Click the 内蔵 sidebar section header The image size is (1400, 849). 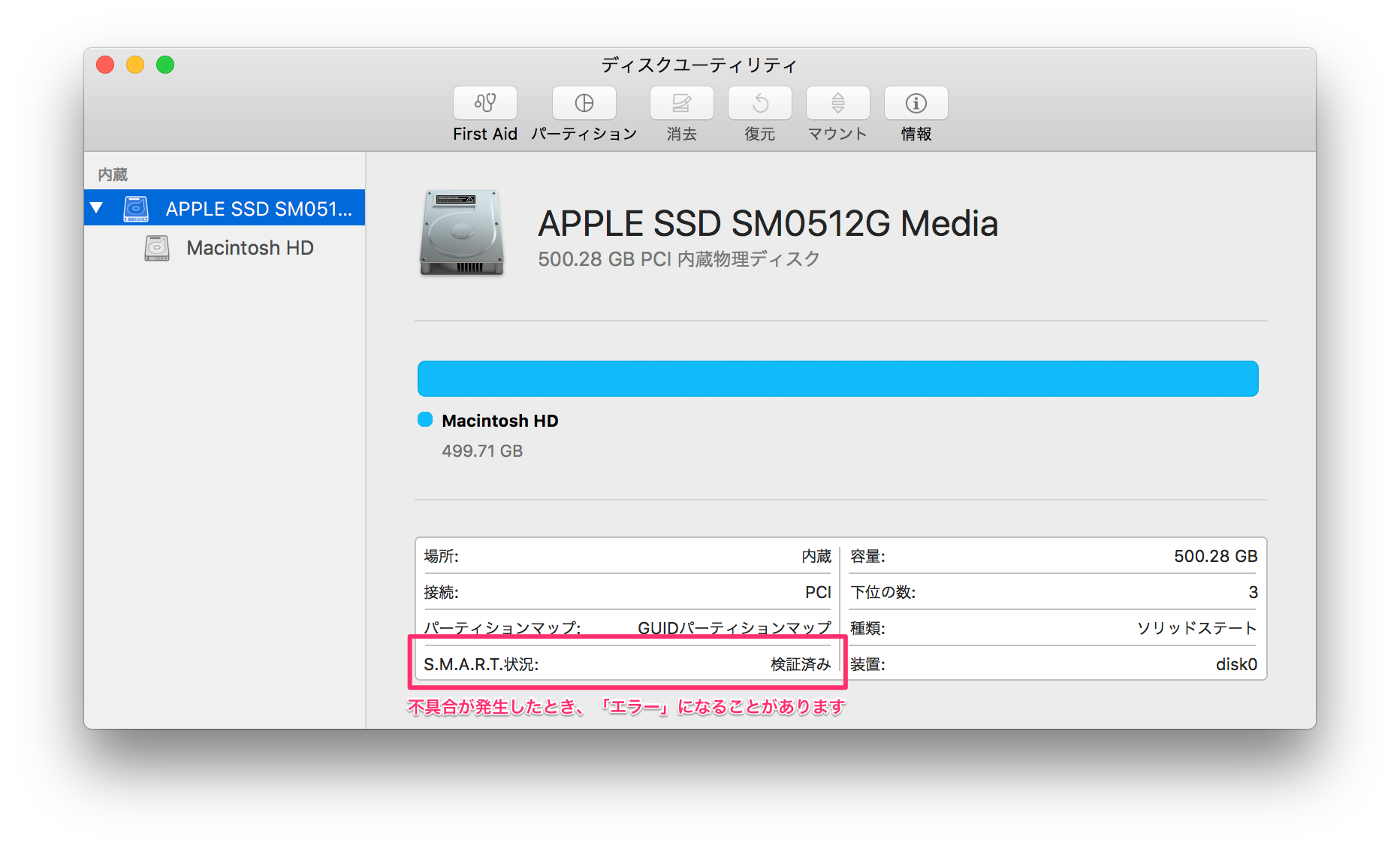[x=113, y=174]
